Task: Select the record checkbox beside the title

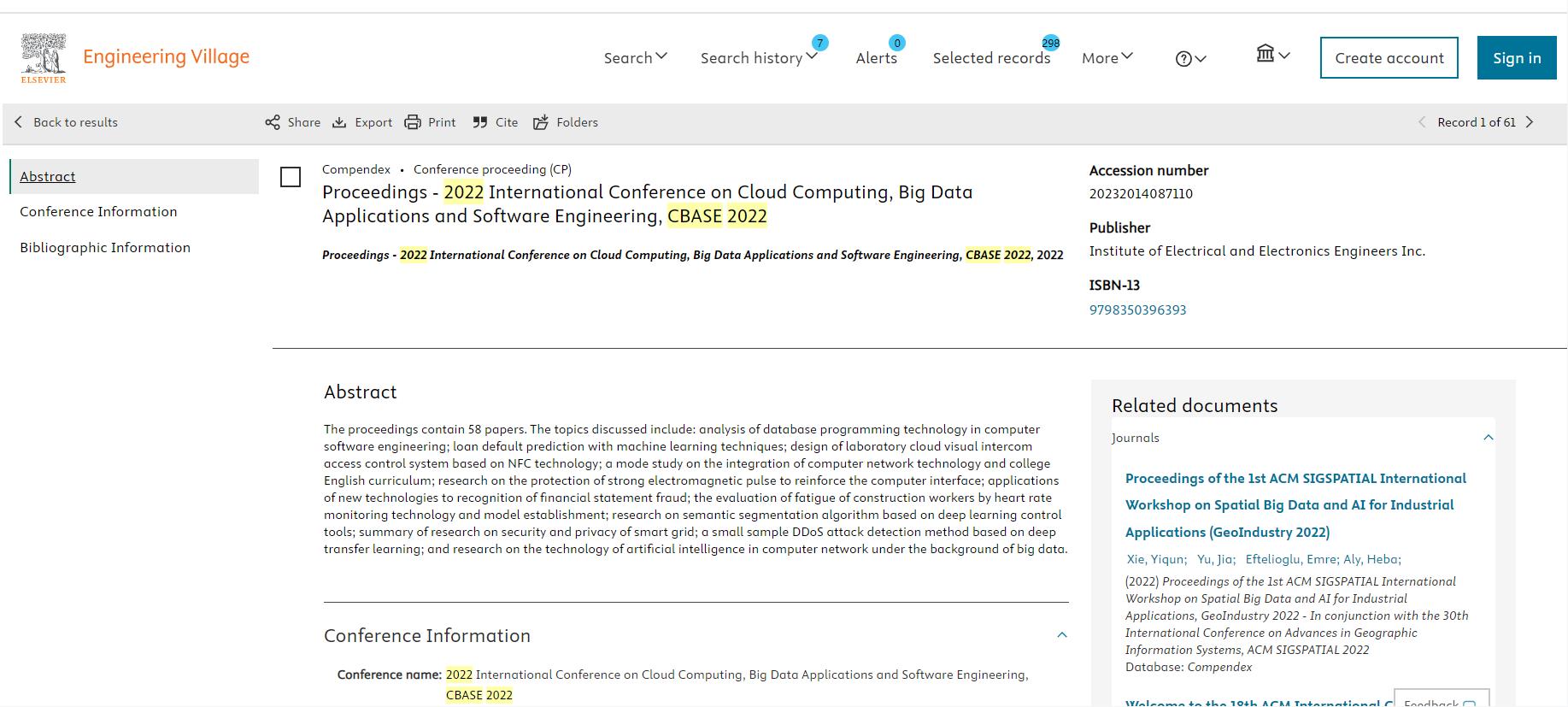Action: coord(291,177)
